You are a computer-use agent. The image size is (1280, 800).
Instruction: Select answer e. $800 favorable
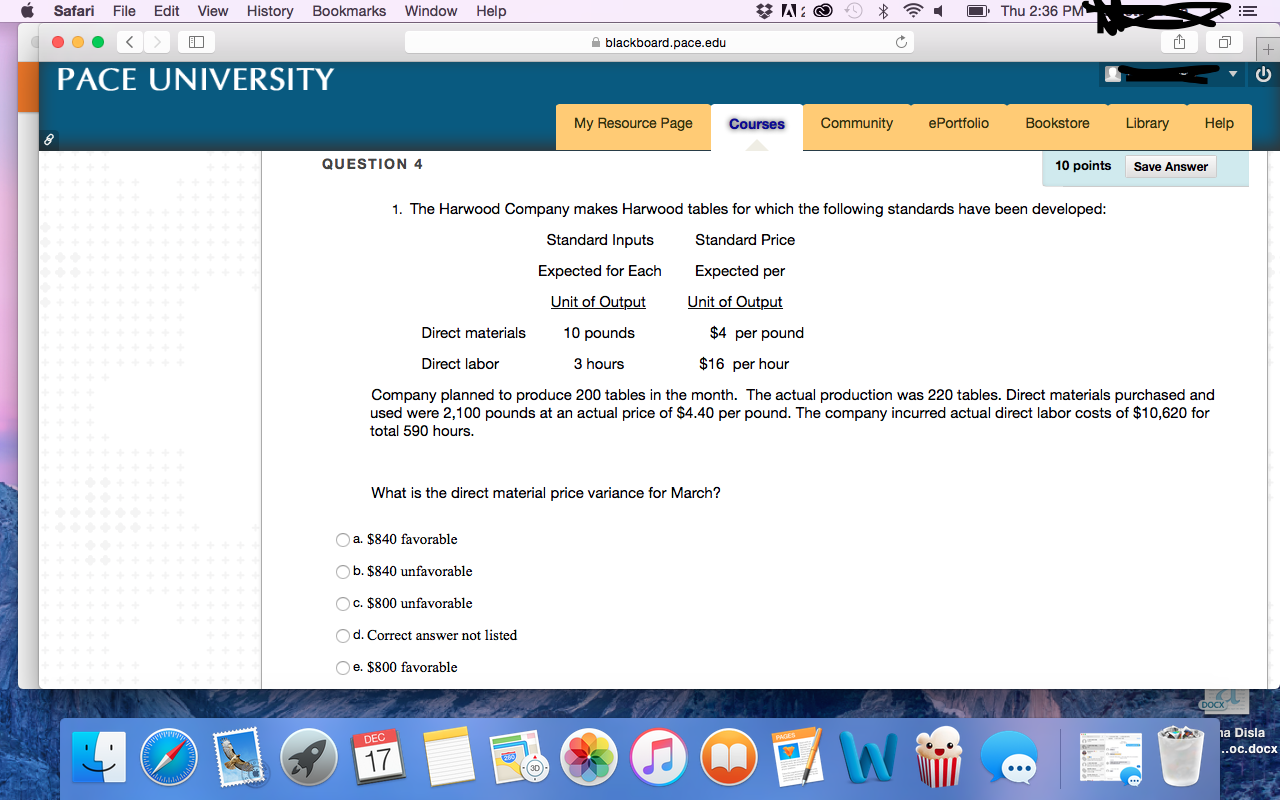[344, 668]
